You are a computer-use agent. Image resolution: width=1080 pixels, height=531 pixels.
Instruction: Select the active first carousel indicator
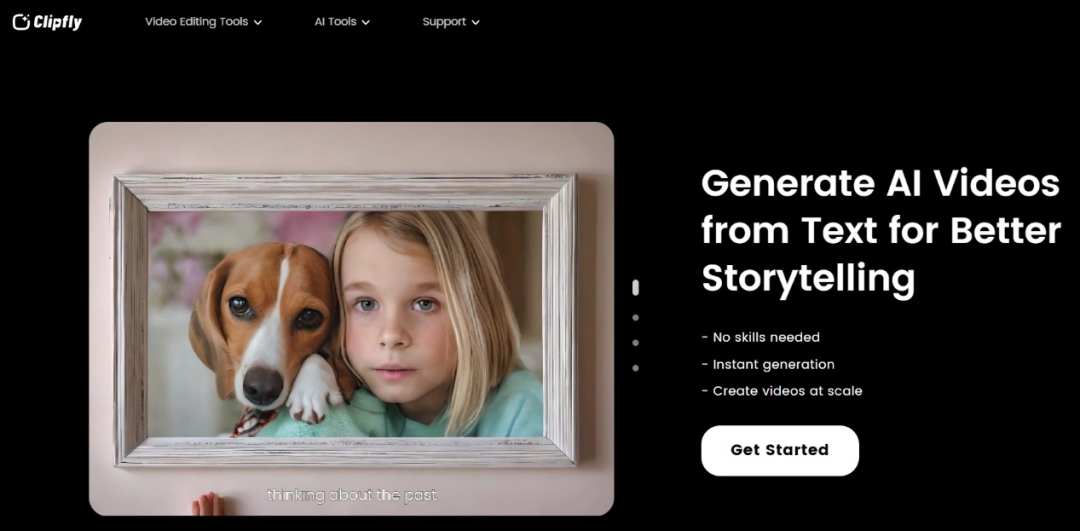(x=635, y=288)
